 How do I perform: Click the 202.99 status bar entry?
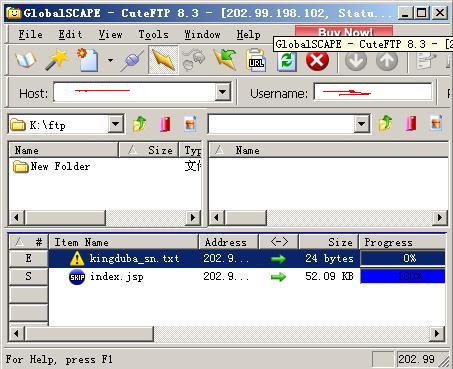tap(417, 359)
